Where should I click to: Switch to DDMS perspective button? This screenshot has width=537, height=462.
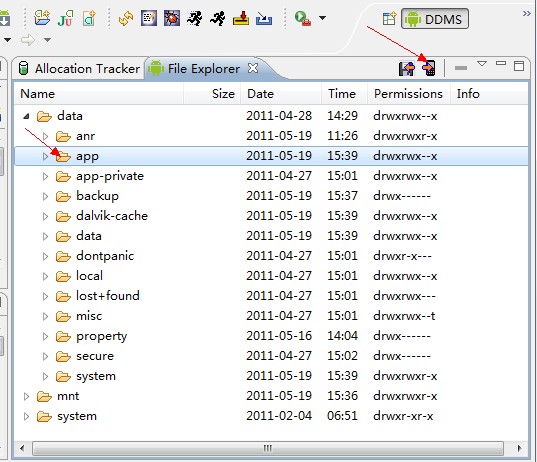tap(435, 19)
